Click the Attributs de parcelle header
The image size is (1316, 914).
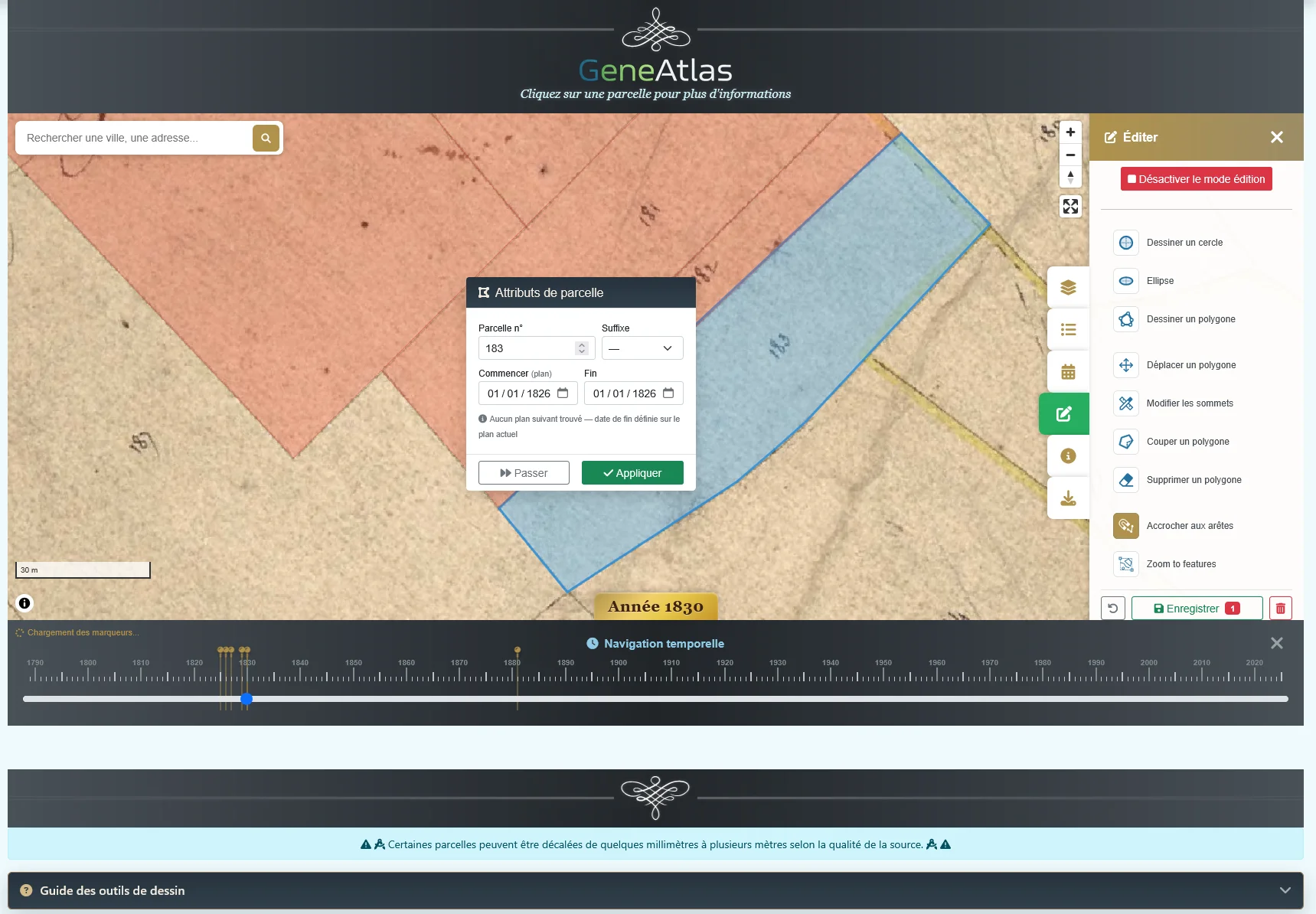(x=581, y=292)
